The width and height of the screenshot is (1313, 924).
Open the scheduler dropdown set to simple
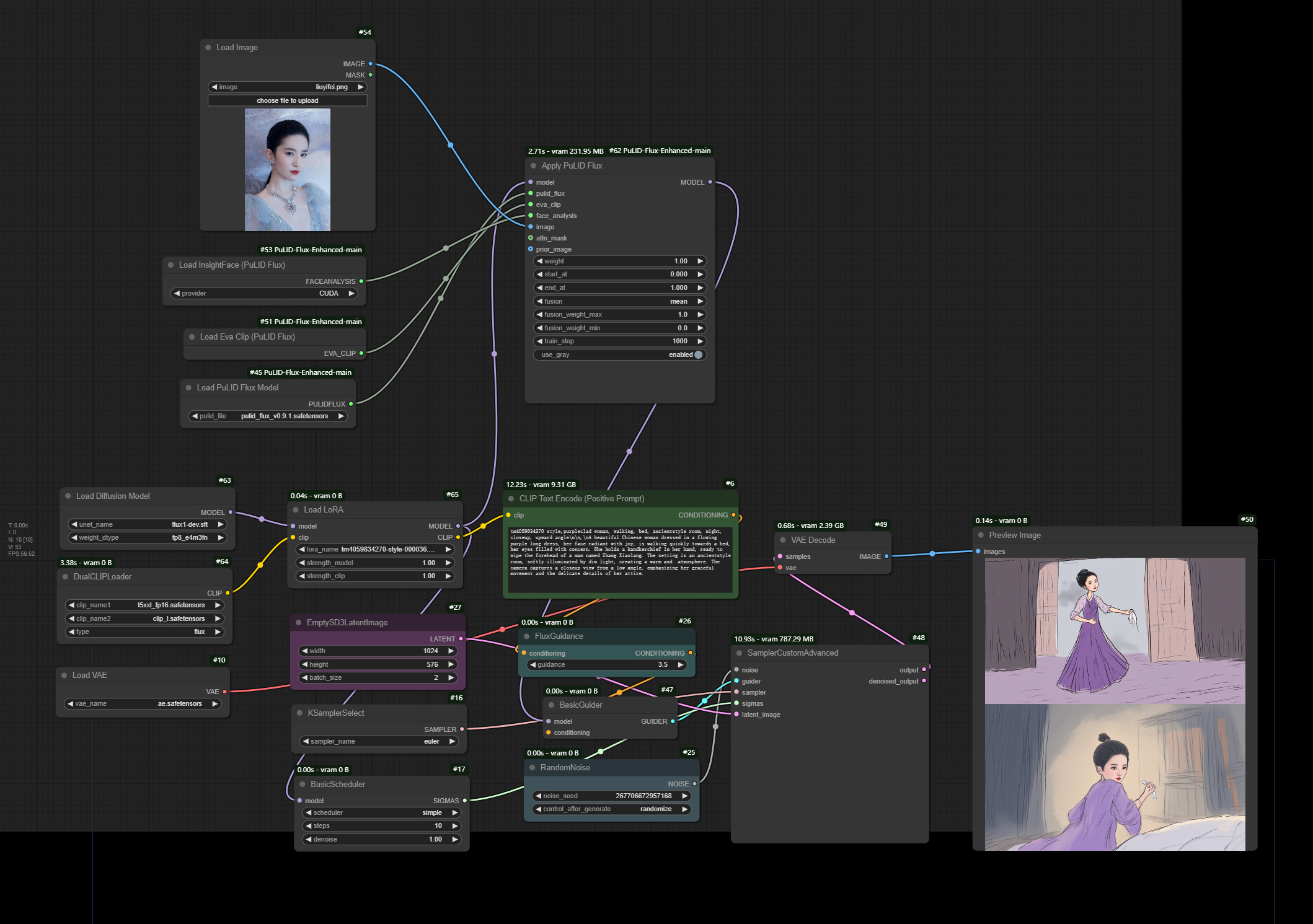click(381, 812)
